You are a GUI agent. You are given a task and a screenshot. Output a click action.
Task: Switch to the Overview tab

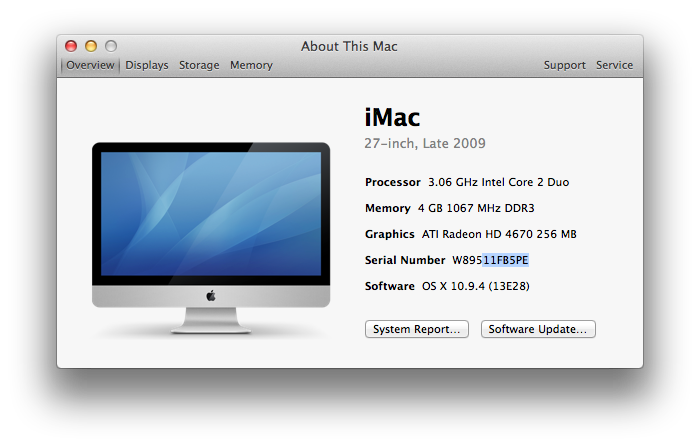90,65
